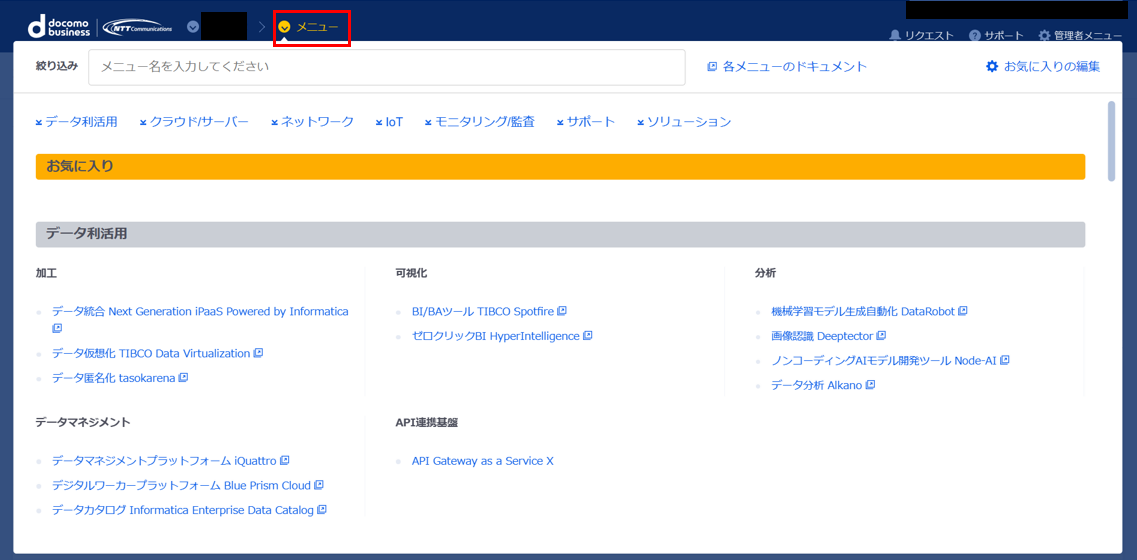Jump to ネットワーク section anchor
The image size is (1137, 560).
click(312, 122)
